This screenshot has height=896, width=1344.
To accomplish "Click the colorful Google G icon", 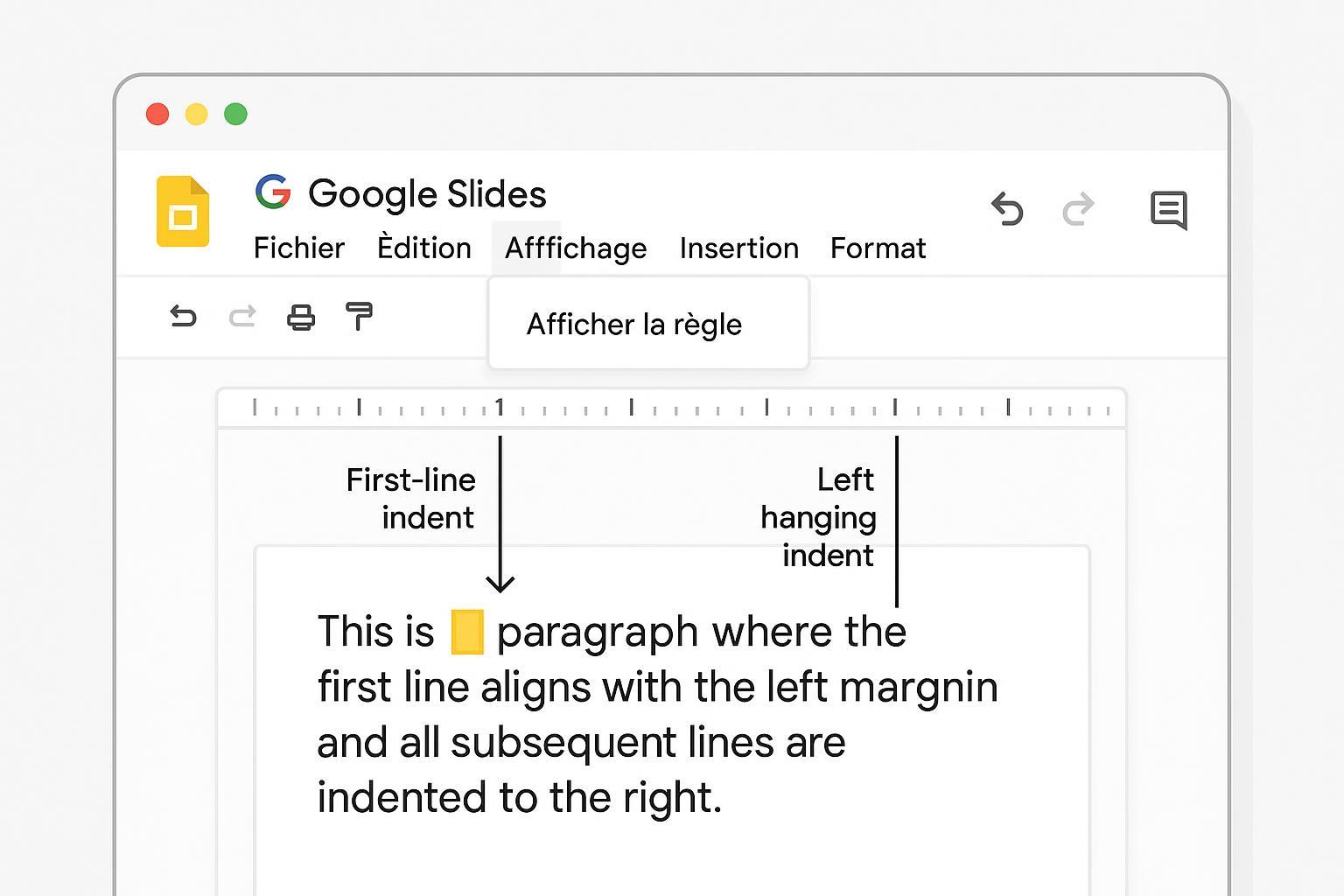I will point(273,192).
